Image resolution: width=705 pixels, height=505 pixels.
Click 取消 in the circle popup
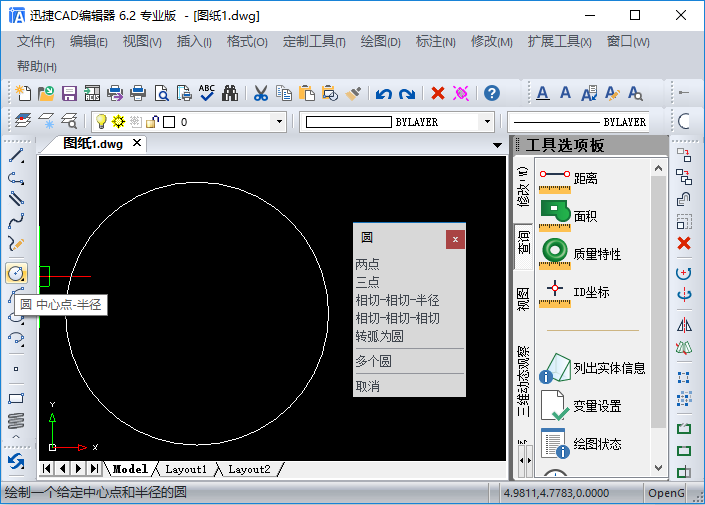coord(367,386)
